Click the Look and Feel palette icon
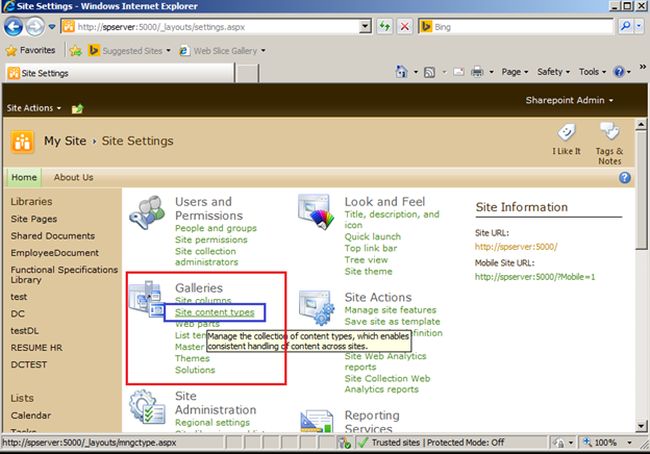650x454 pixels. [316, 212]
